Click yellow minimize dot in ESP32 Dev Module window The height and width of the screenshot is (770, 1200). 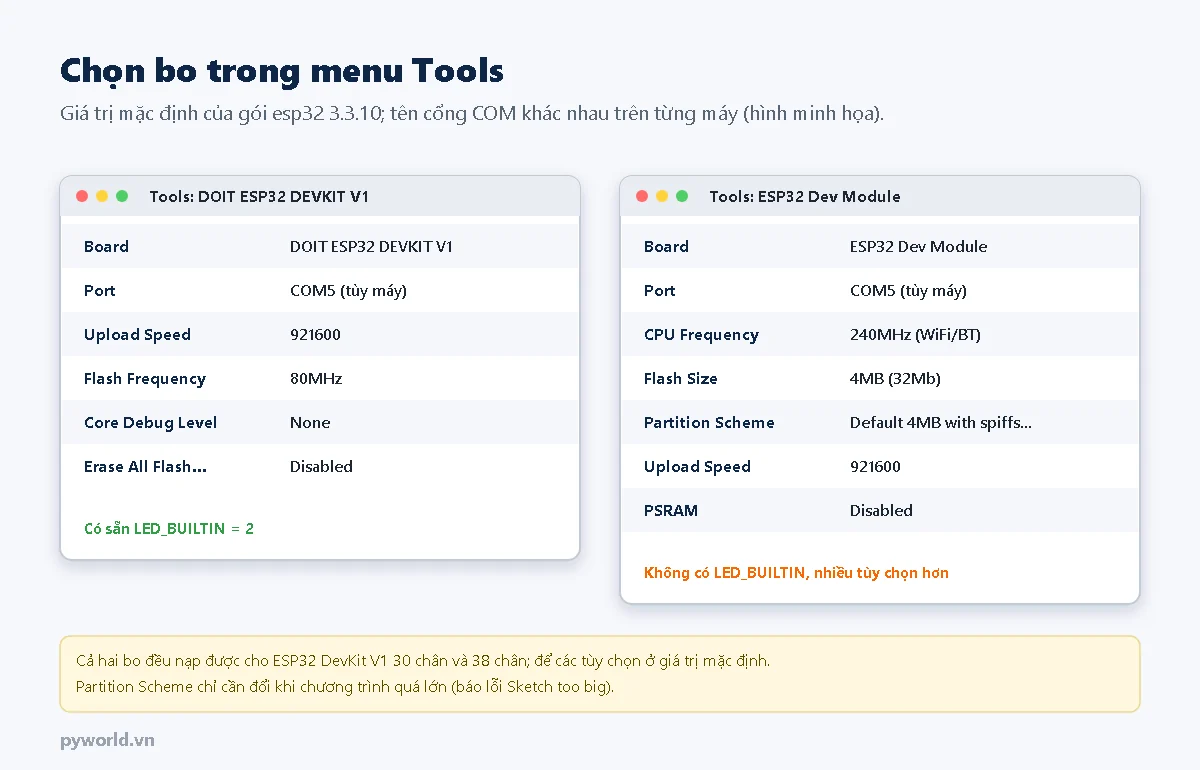(x=662, y=196)
